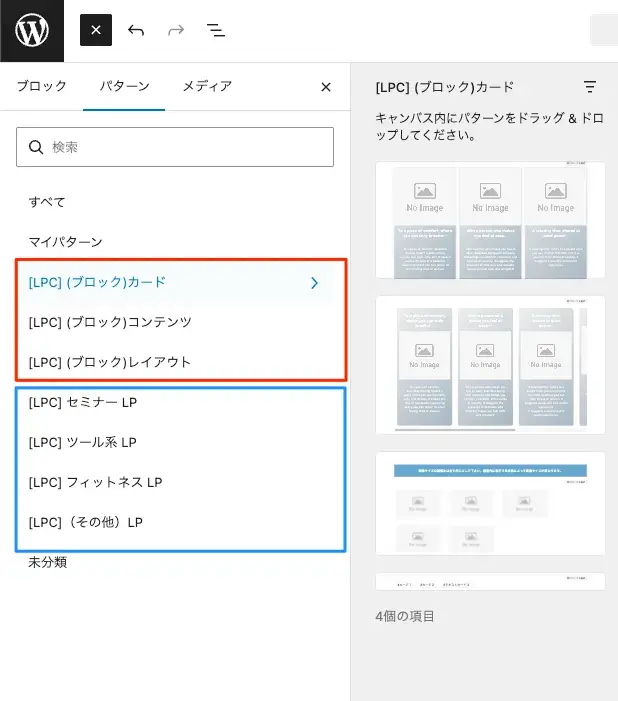Expand the [LPC] (ブロック)カード chevron

[x=314, y=283]
